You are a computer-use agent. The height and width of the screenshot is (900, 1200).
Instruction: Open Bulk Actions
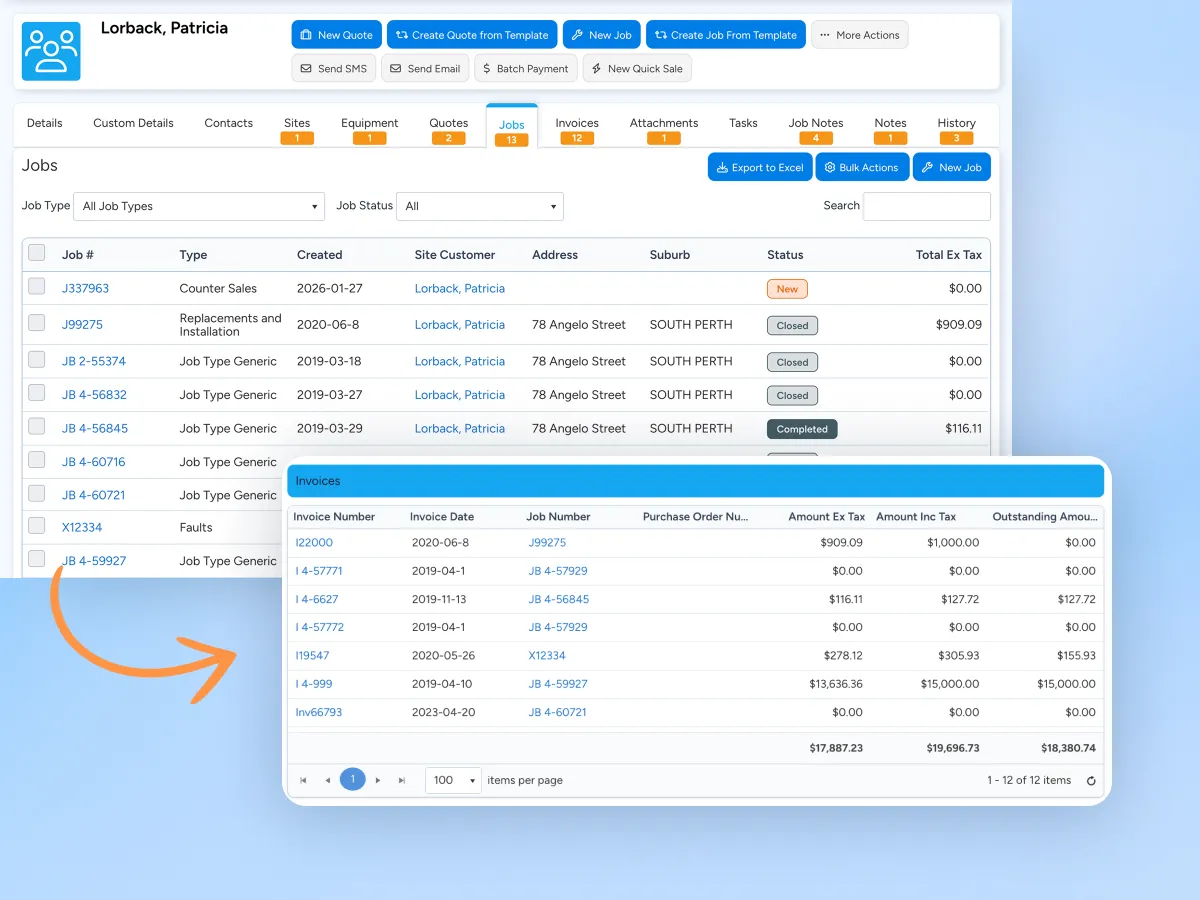(x=862, y=167)
